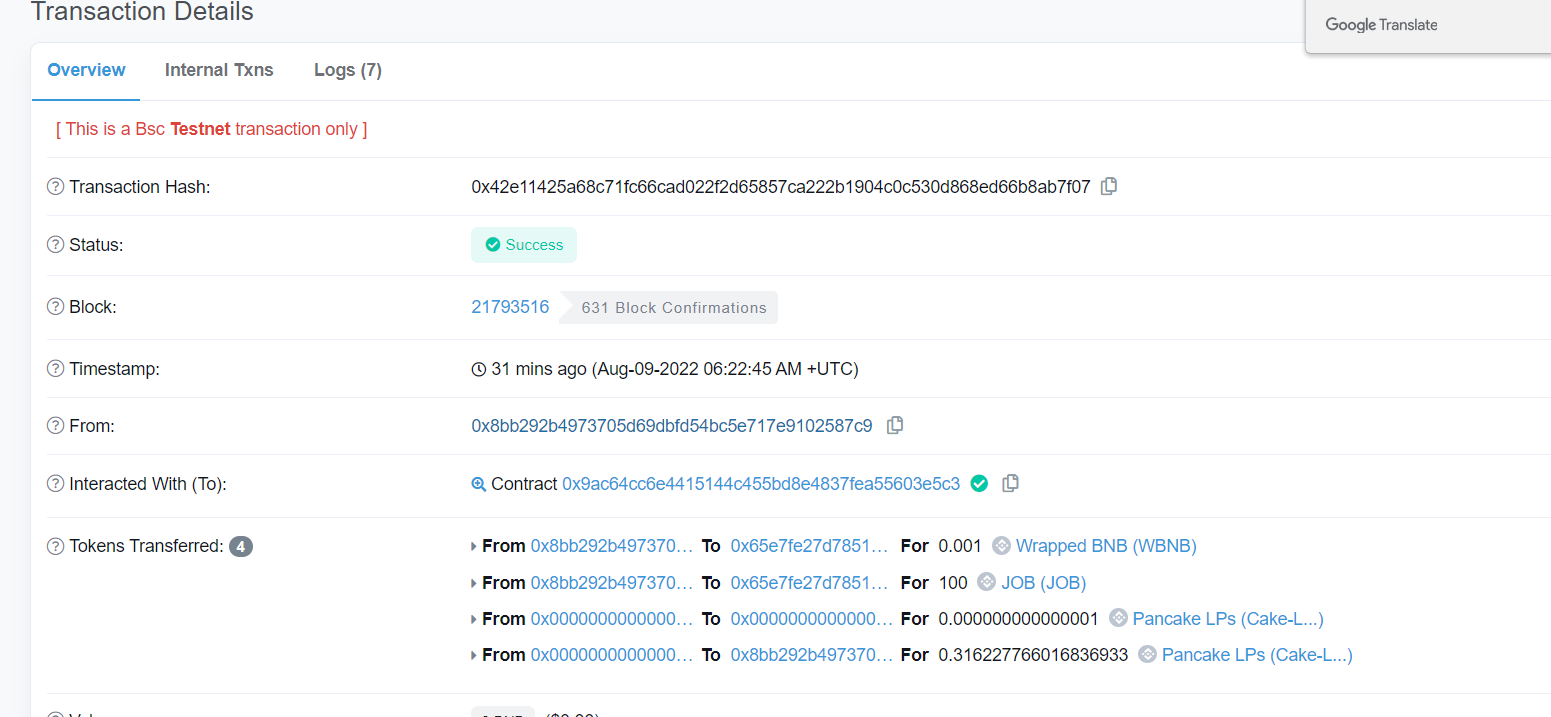The height and width of the screenshot is (717, 1551).
Task: Click Pancake LPs icon in 0.316227766016836933 row
Action: [x=1147, y=654]
